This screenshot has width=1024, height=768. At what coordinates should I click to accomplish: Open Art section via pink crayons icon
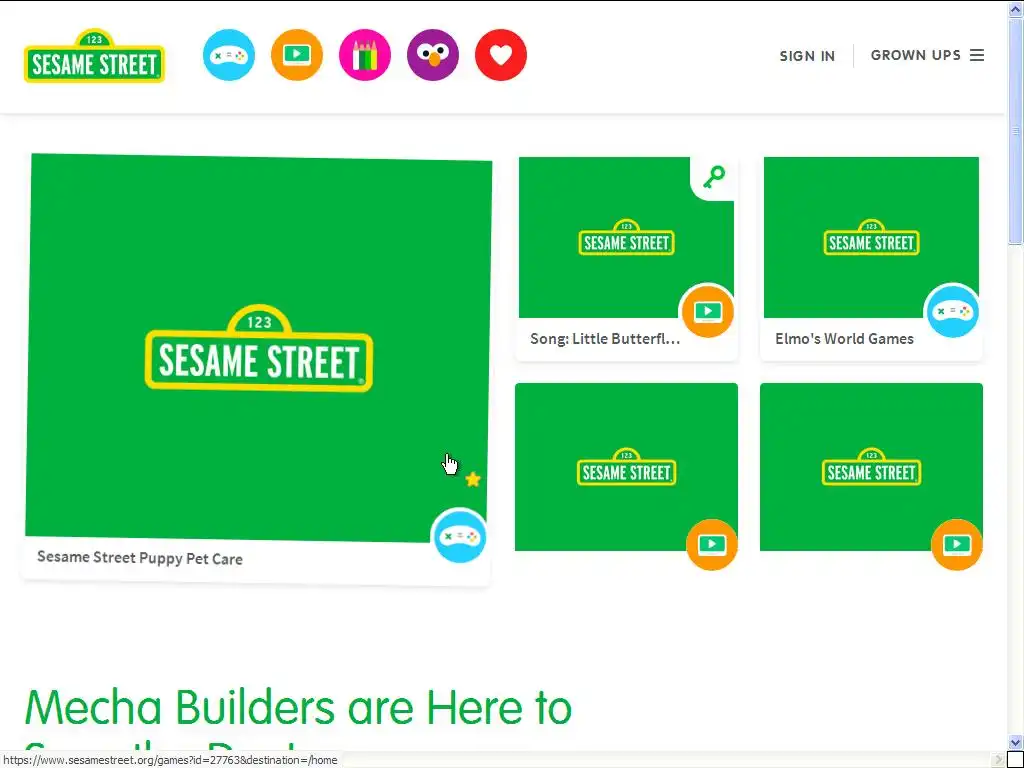click(365, 55)
